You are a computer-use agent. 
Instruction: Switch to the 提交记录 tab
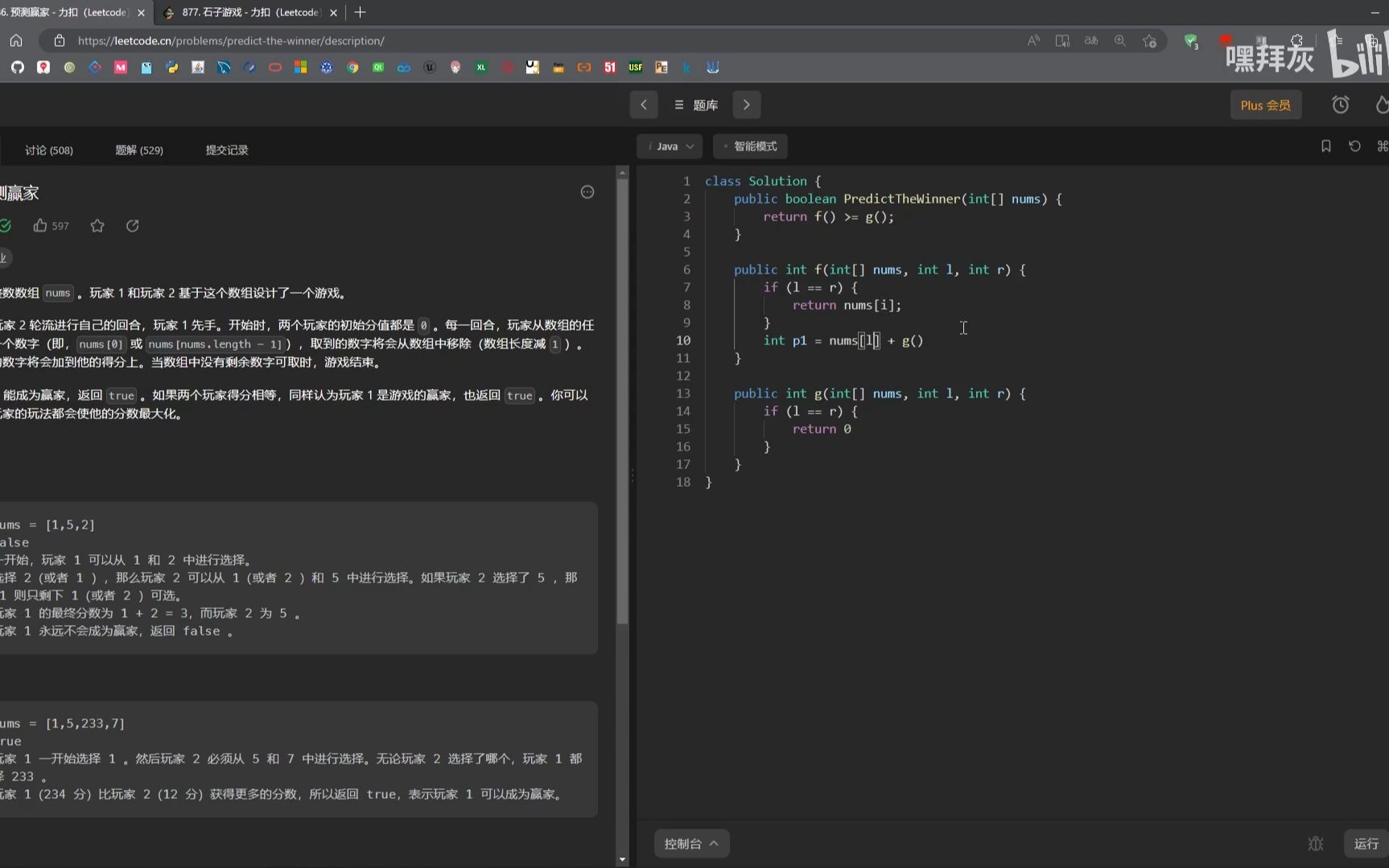click(227, 150)
